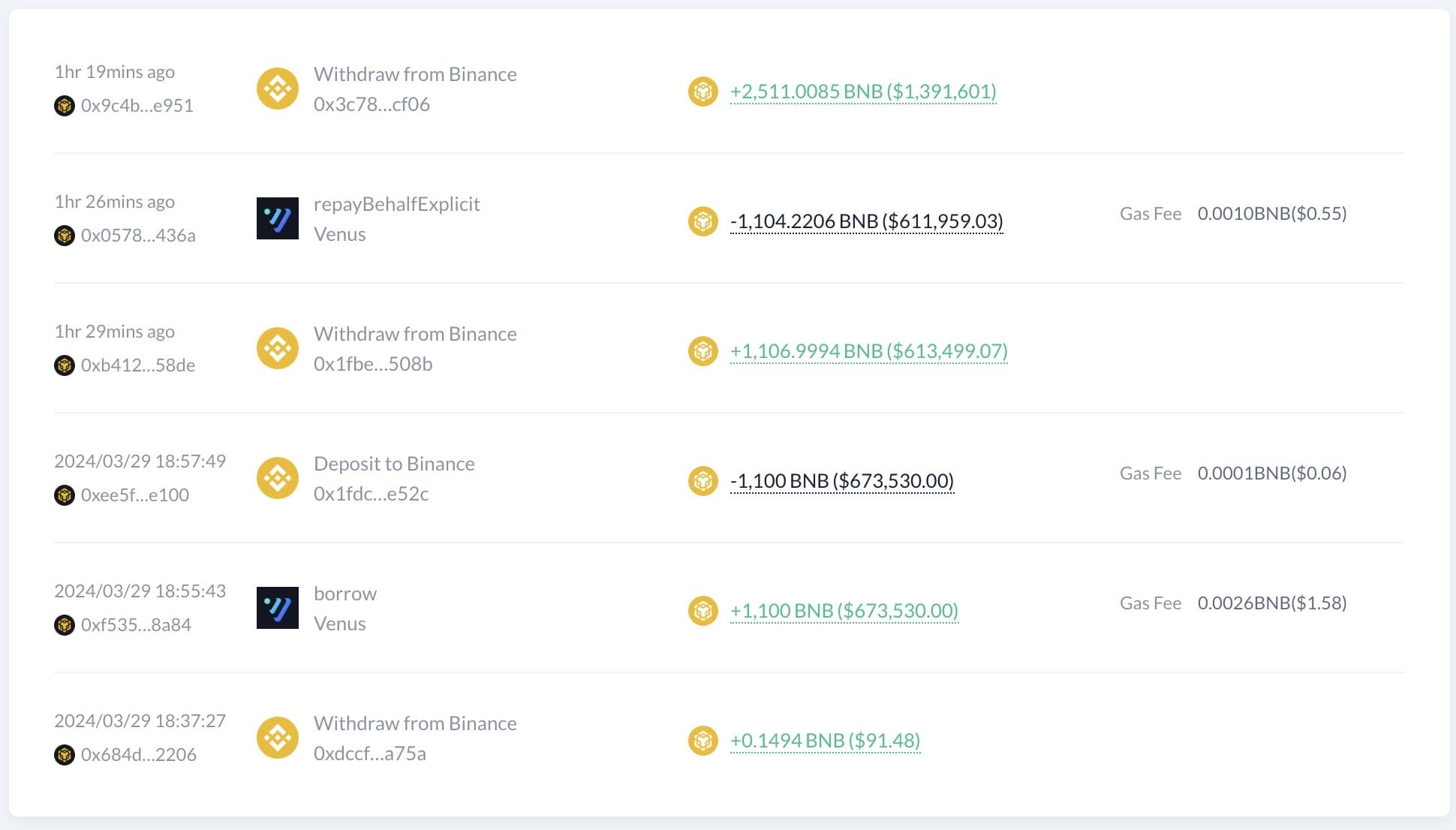Click the address 0x0578...436a
Viewport: 1456px width, 830px height.
tap(138, 234)
